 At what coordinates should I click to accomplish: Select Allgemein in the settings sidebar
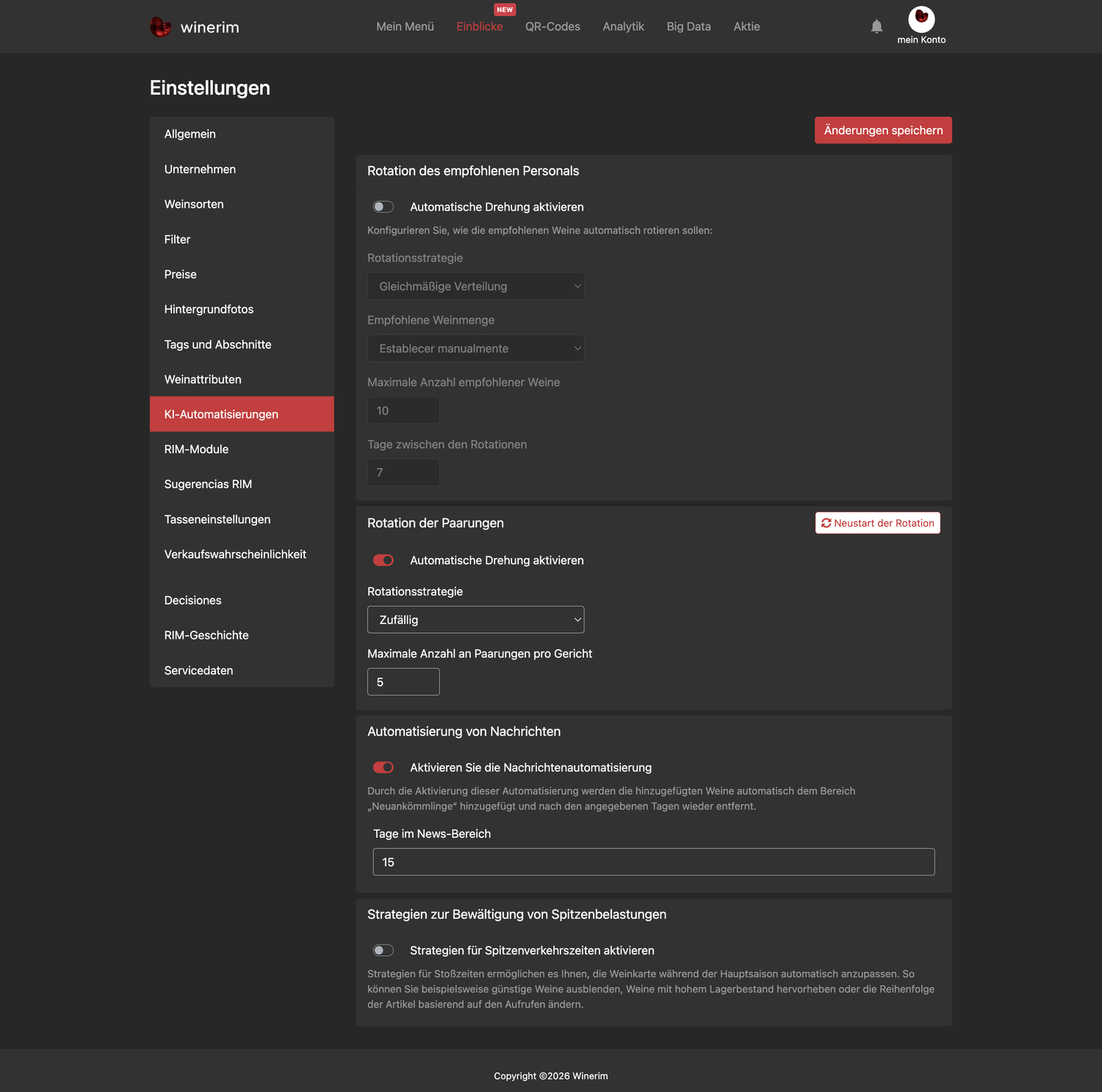(242, 134)
